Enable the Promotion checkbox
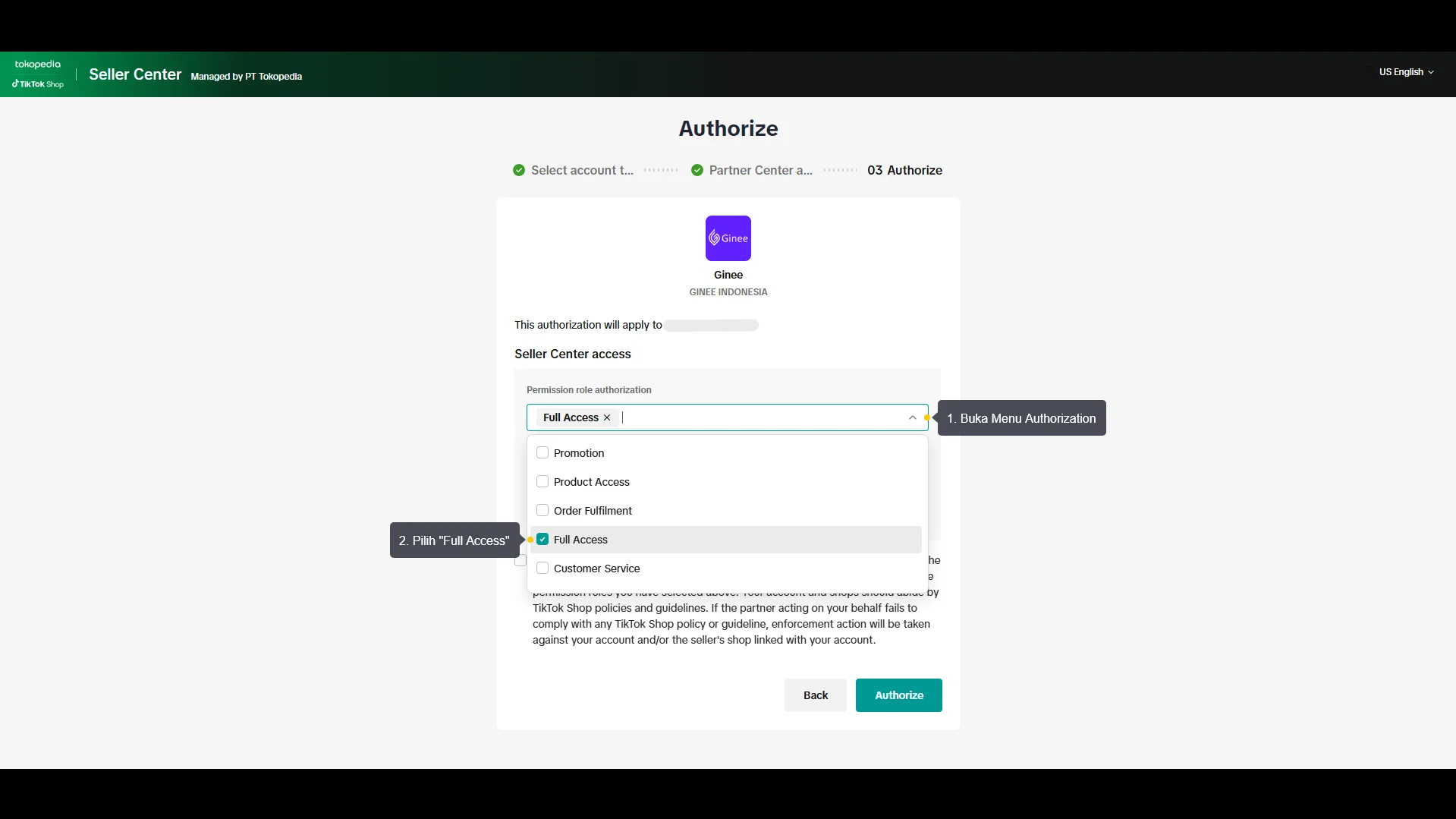Viewport: 1456px width, 819px height. [x=542, y=453]
